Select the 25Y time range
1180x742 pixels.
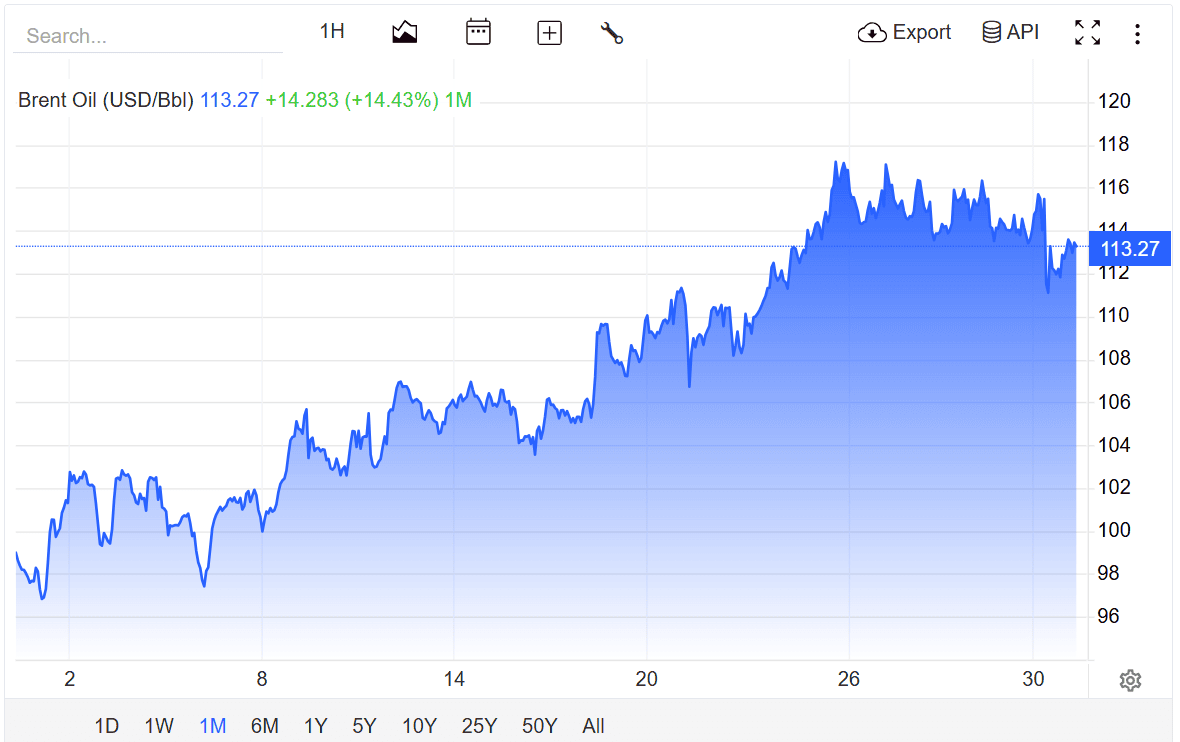tap(479, 726)
